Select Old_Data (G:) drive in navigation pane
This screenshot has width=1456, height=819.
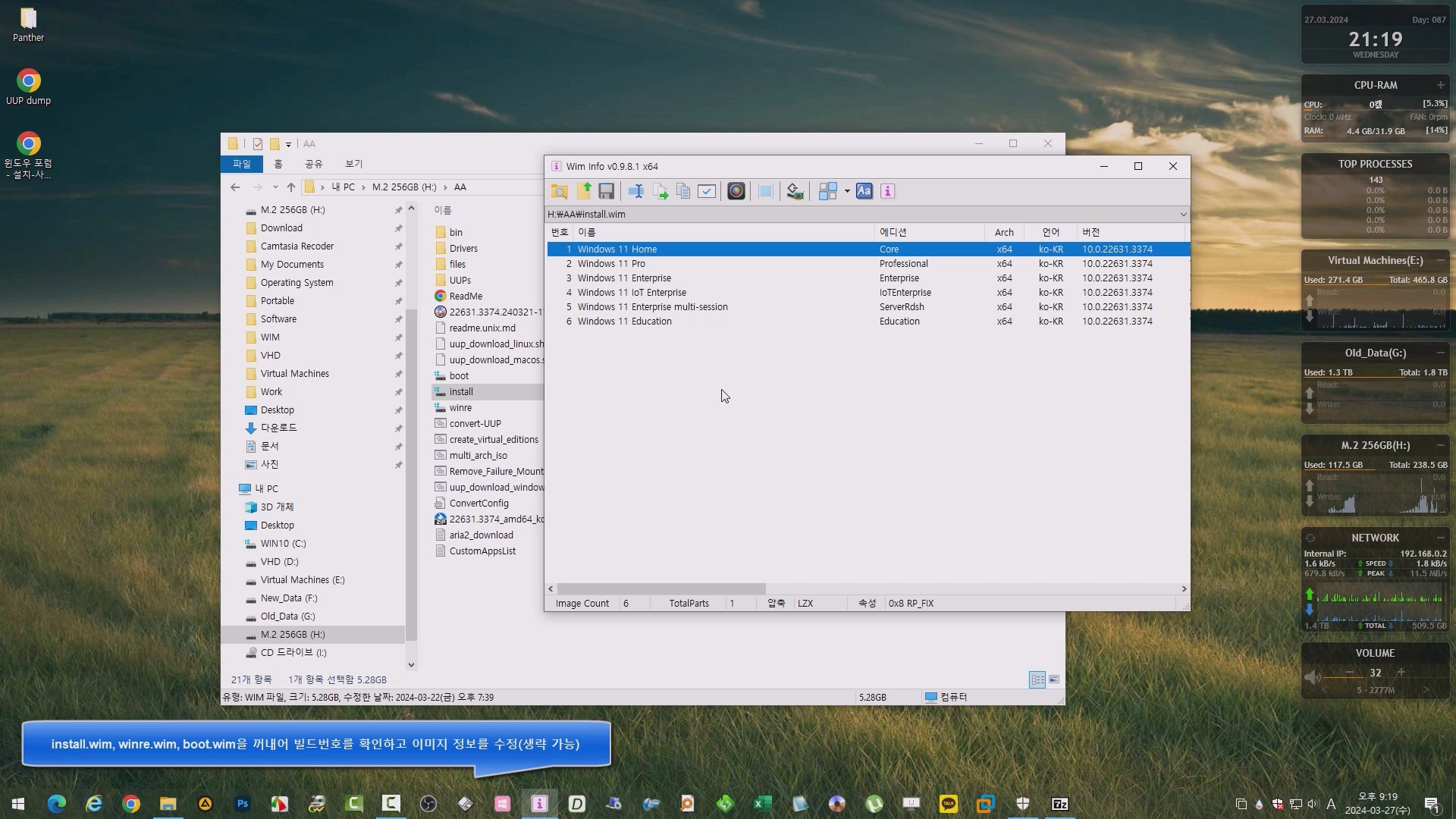pos(288,617)
